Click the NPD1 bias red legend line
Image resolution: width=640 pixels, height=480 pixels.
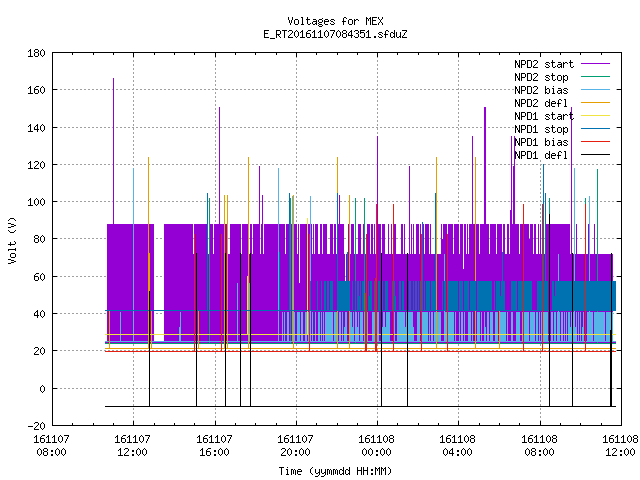coord(595,142)
